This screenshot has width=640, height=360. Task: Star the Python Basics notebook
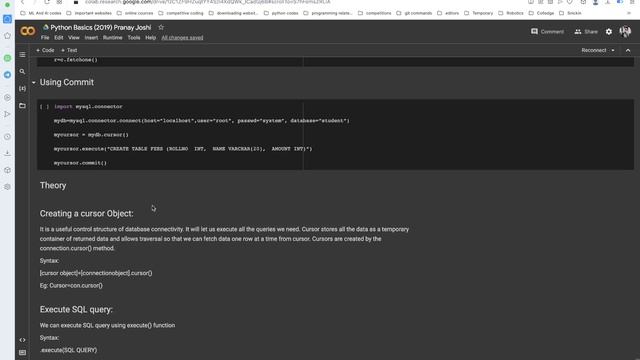161,27
